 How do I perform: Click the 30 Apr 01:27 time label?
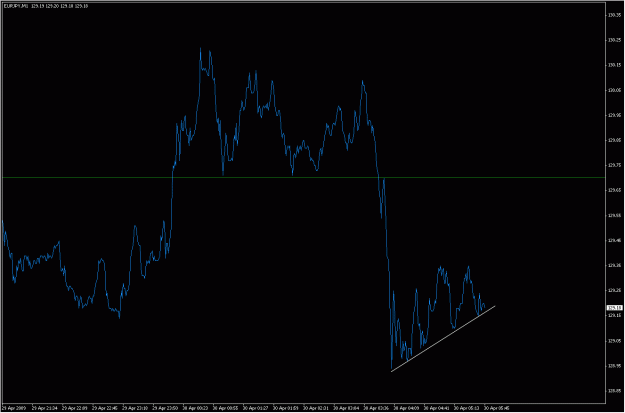[256, 409]
